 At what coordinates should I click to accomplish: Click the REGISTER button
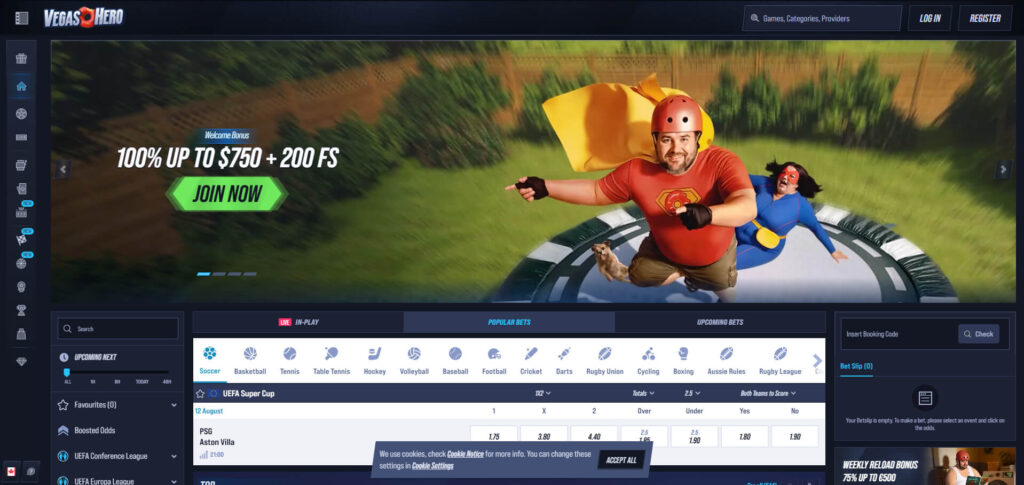(984, 18)
